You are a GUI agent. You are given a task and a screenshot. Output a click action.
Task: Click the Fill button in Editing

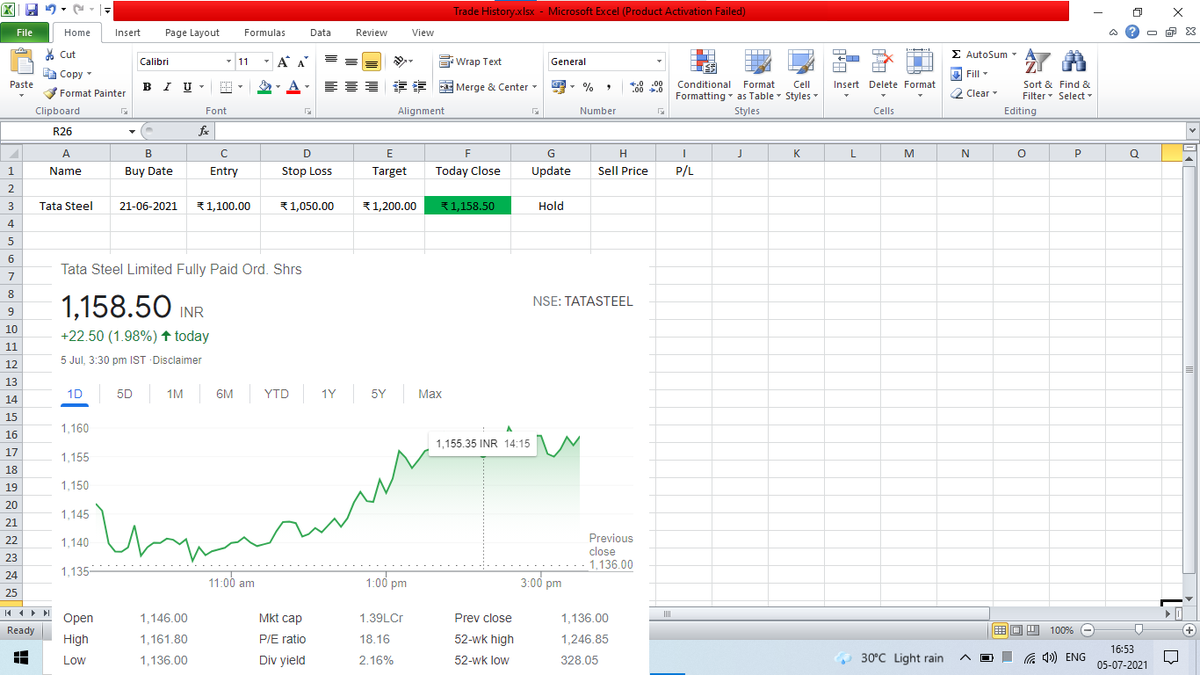click(x=968, y=74)
